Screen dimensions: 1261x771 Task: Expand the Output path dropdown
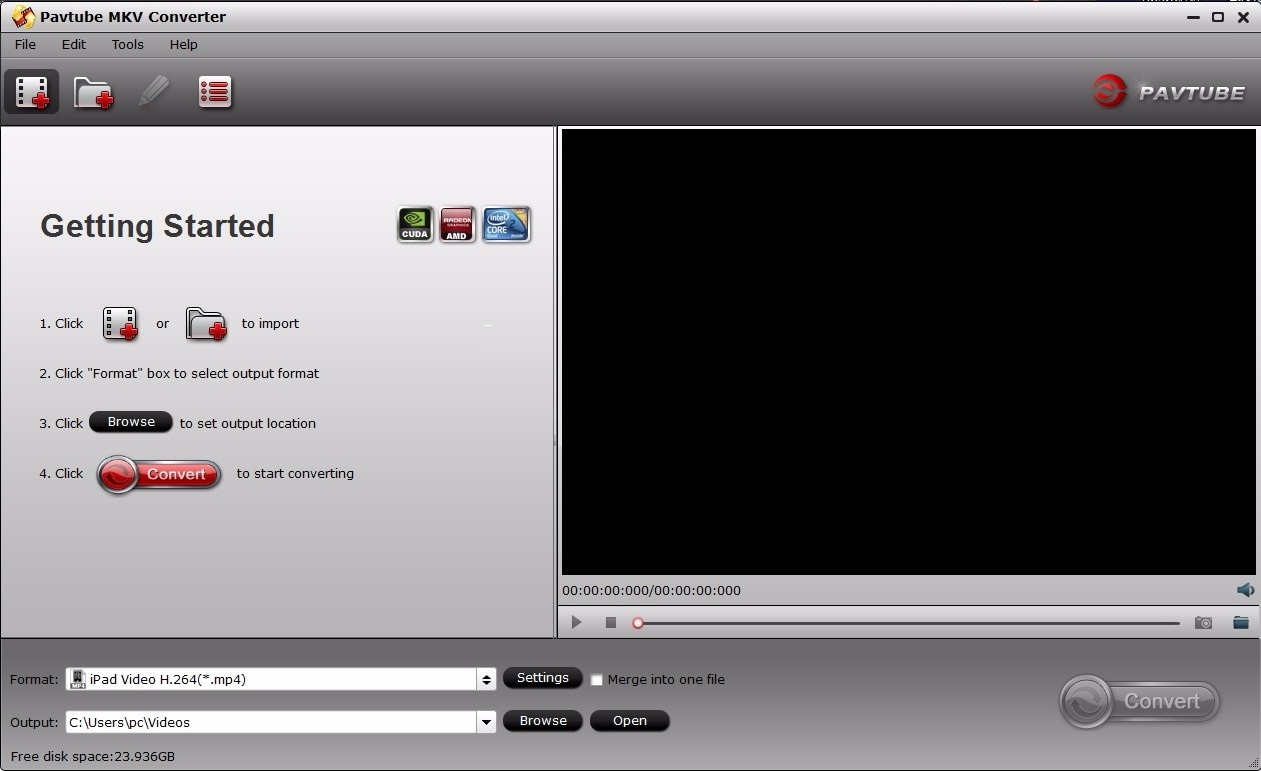coord(486,722)
